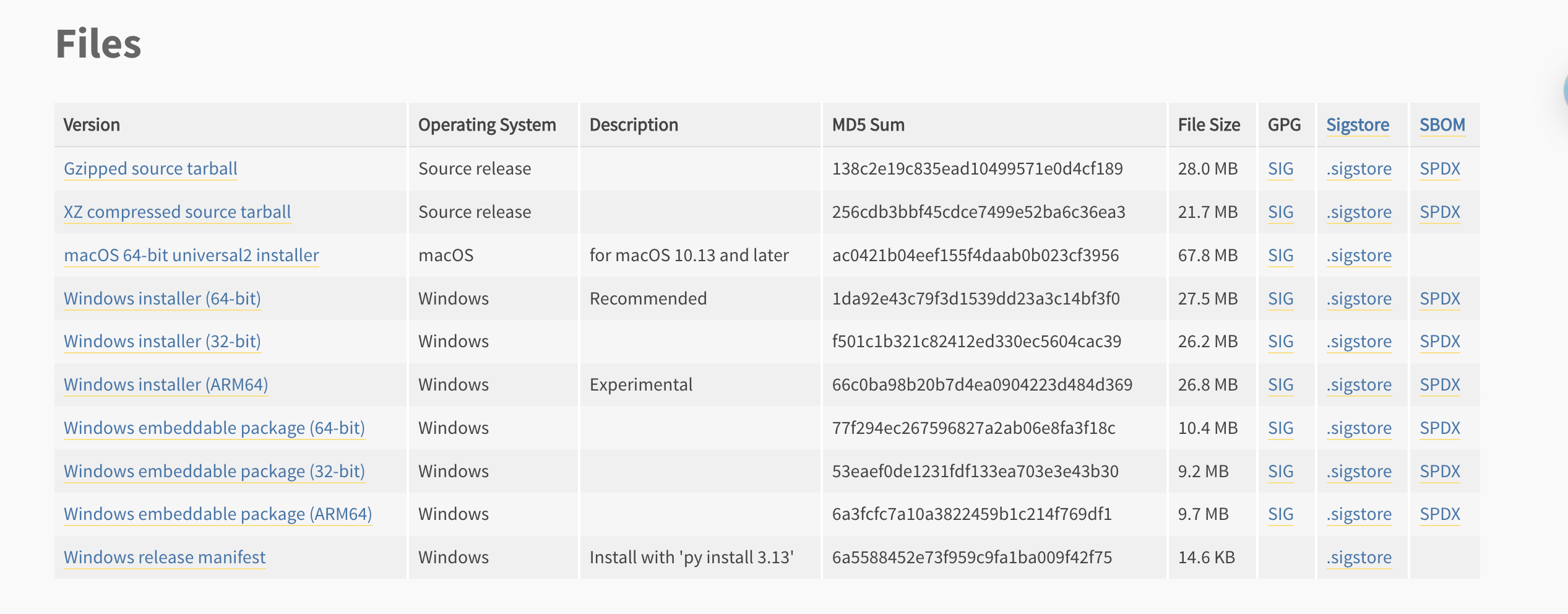Click SIG for macOS universal2 installer
The image size is (1568, 614).
[x=1280, y=255]
